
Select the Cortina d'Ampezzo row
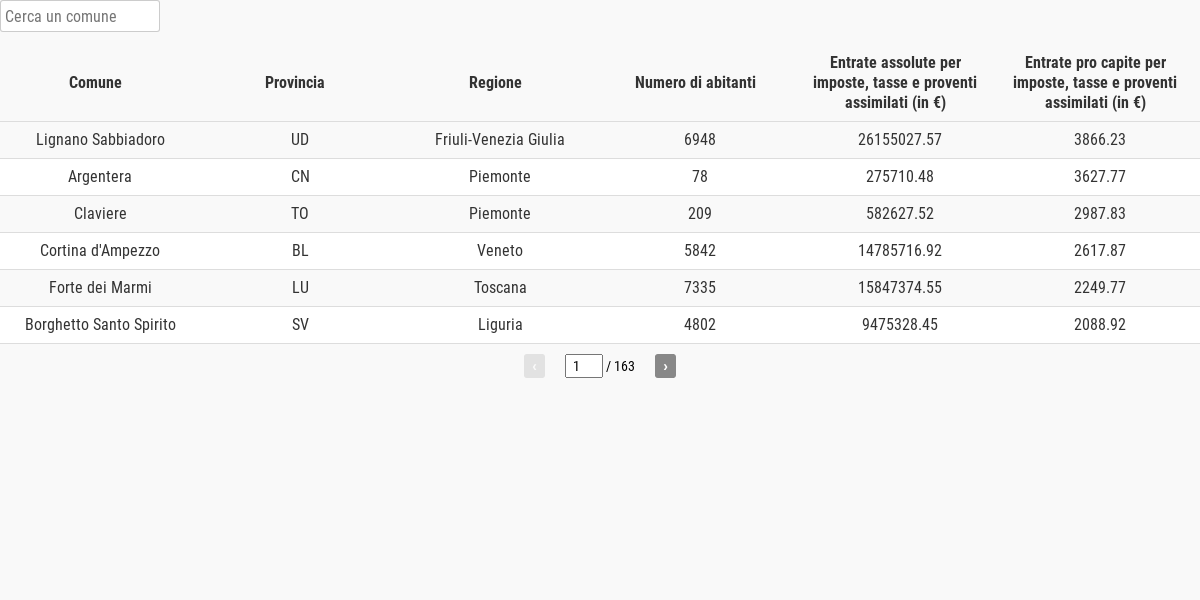pos(100,251)
